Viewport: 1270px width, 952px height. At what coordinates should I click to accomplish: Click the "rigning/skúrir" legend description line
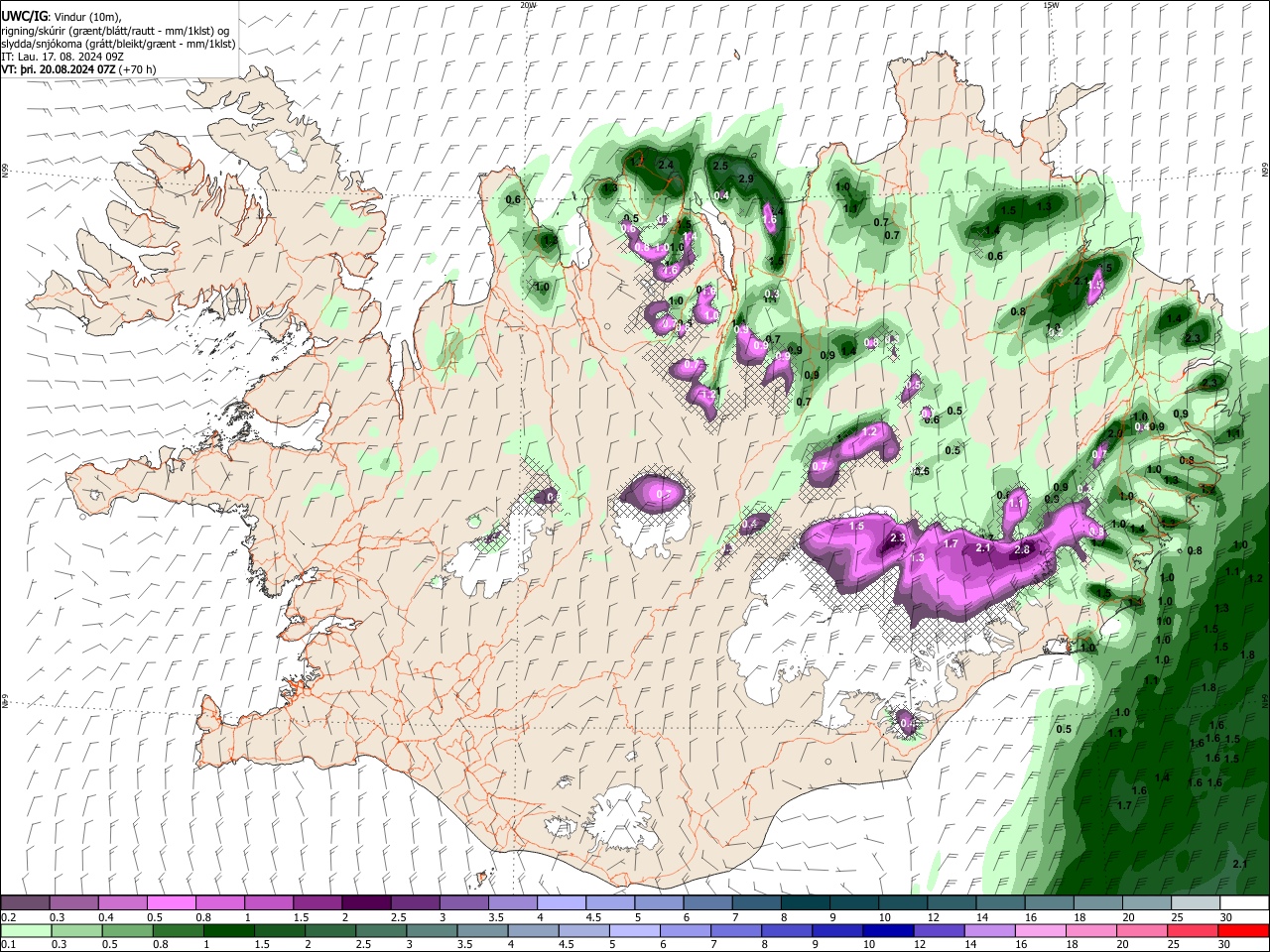point(115,31)
